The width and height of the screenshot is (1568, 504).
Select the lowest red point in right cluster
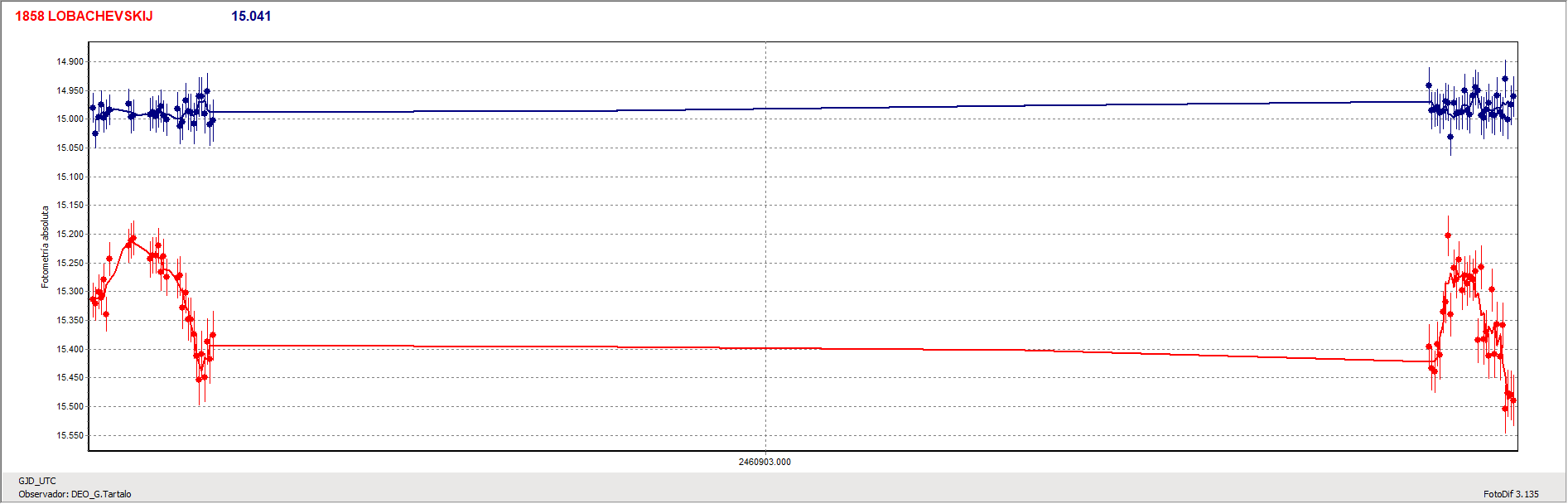[x=1505, y=409]
